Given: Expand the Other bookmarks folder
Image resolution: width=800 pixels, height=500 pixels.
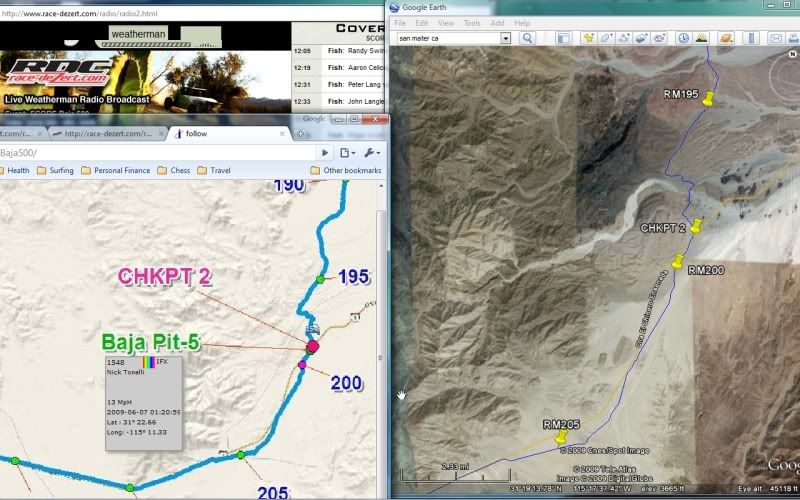Looking at the screenshot, I should pos(346,170).
